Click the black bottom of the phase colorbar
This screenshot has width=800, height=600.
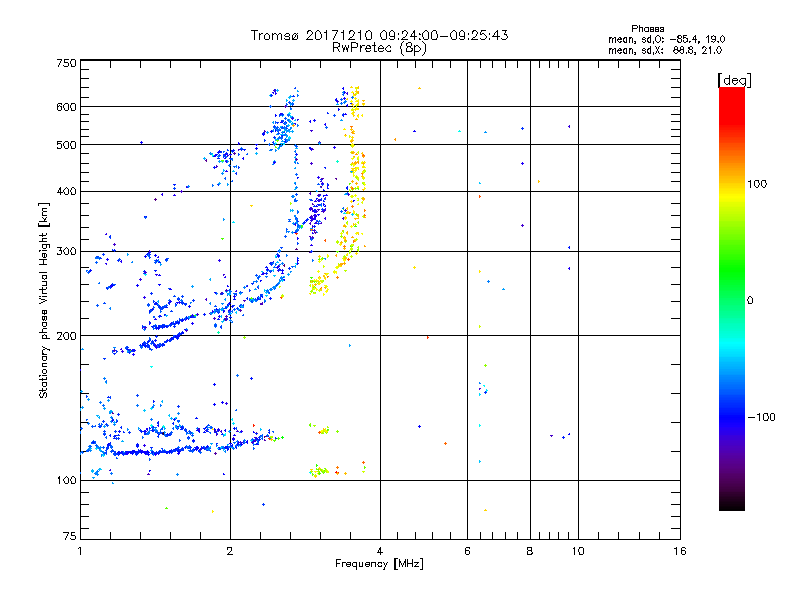(732, 503)
